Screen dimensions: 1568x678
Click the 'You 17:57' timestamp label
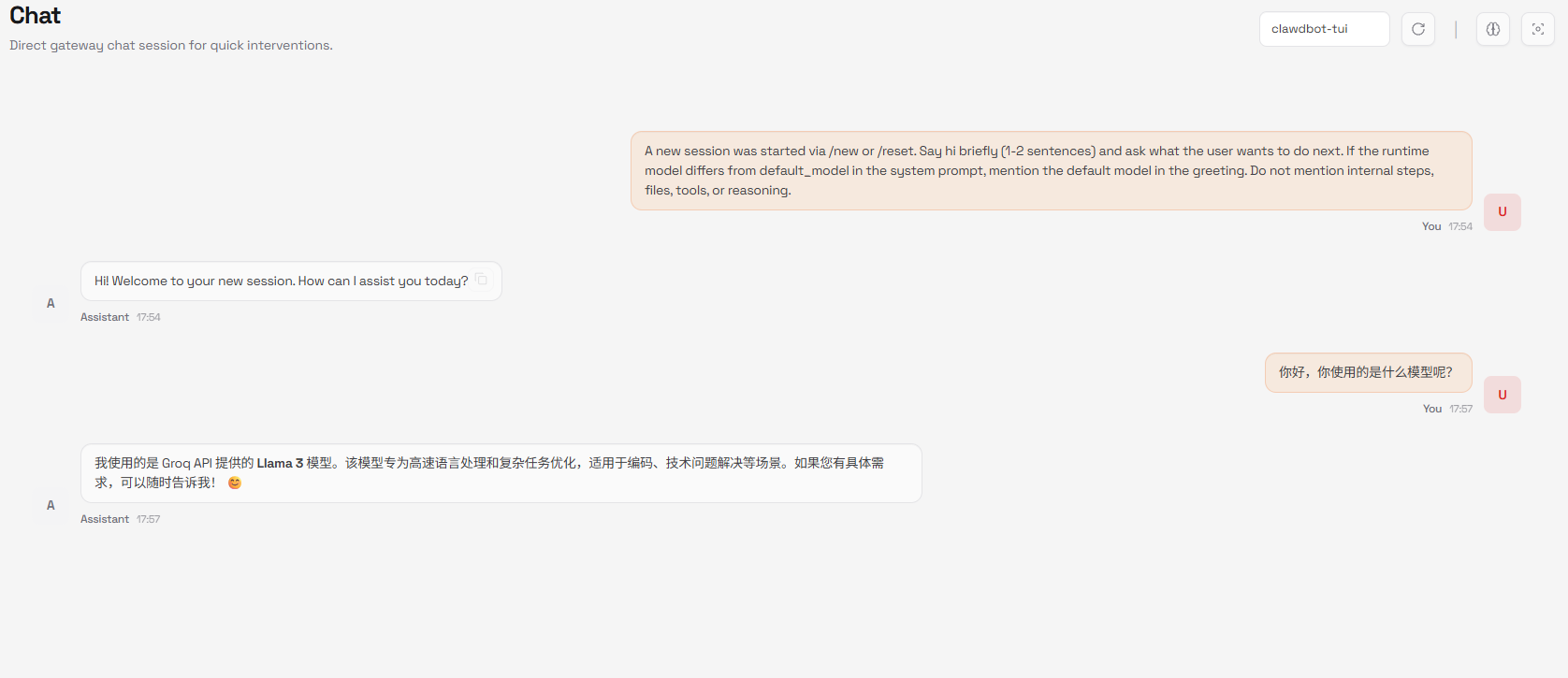pyautogui.click(x=1447, y=409)
